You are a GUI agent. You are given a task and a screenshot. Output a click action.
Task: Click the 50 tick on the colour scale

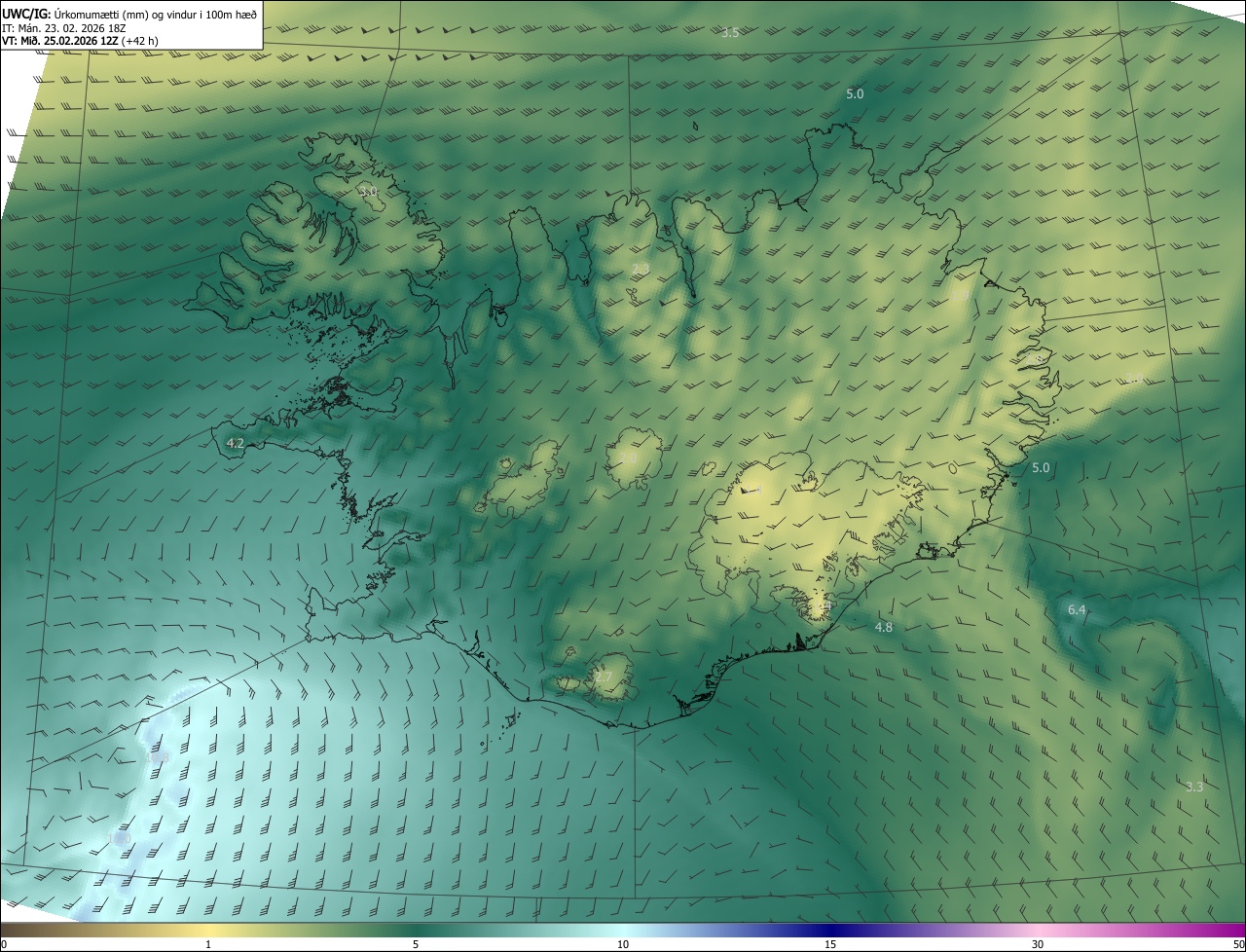(x=1238, y=944)
